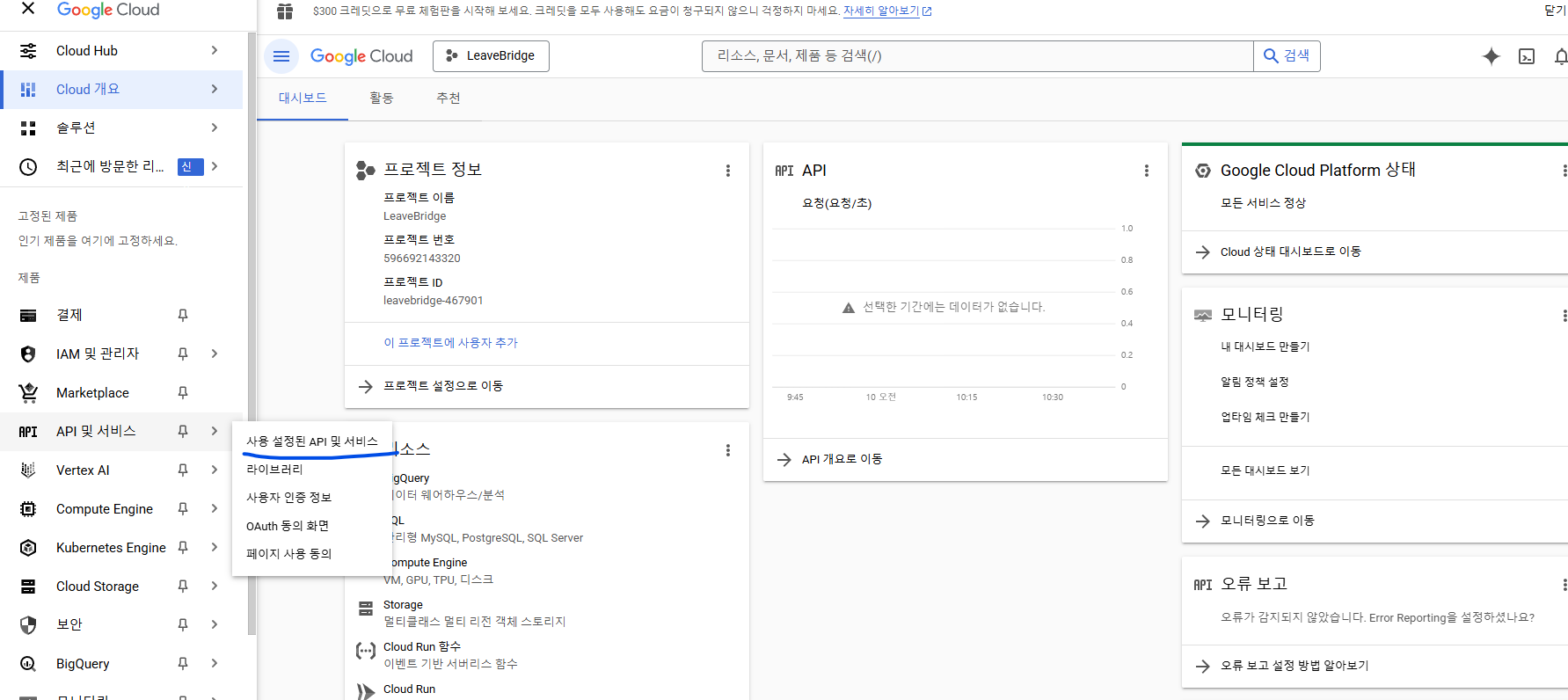The width and height of the screenshot is (1568, 700).
Task: Open 리소스 card three-dot options
Action: 727,450
